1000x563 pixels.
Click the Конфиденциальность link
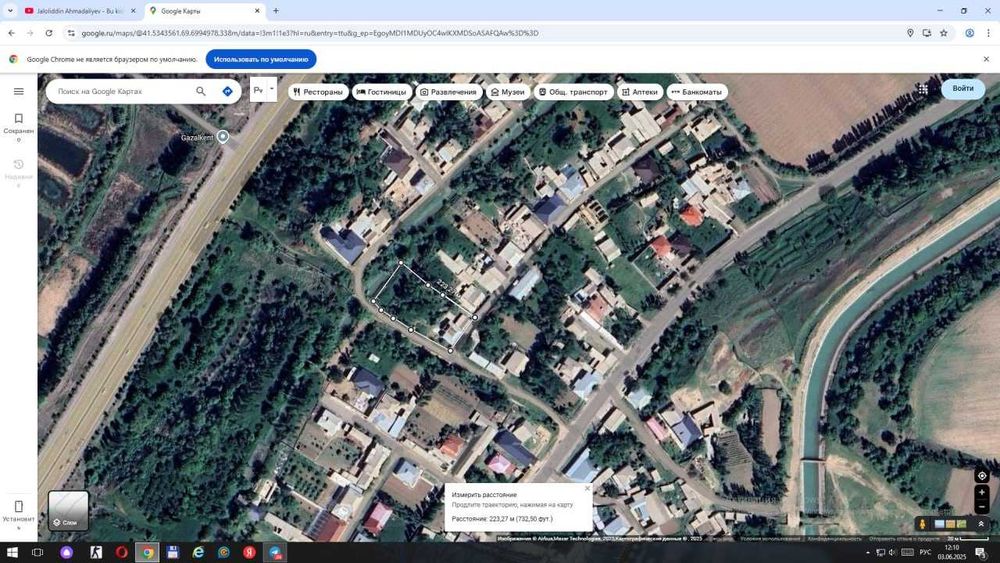(834, 539)
